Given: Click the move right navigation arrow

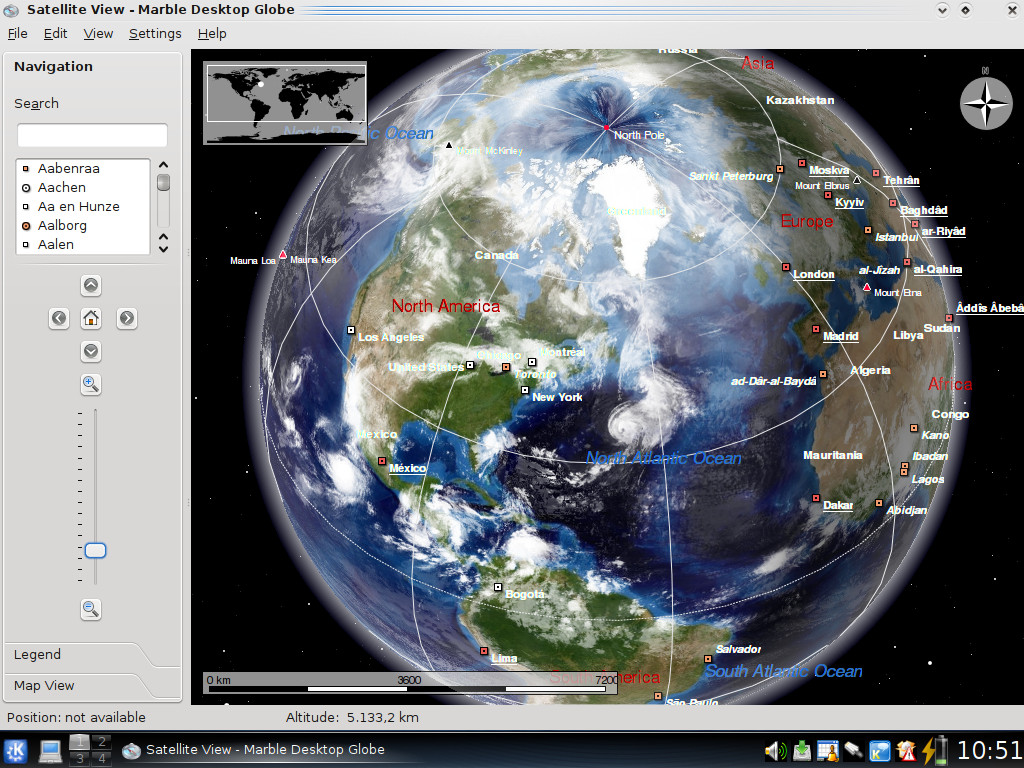Looking at the screenshot, I should pyautogui.click(x=127, y=318).
